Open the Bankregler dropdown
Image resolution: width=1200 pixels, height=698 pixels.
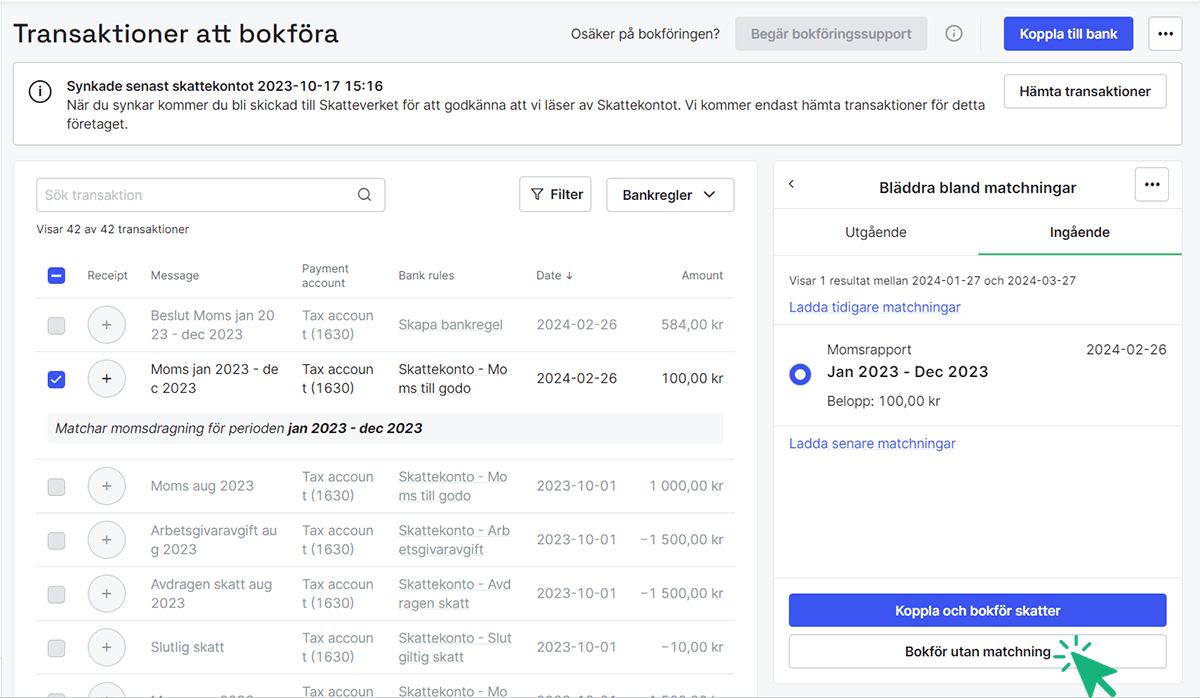tap(670, 194)
